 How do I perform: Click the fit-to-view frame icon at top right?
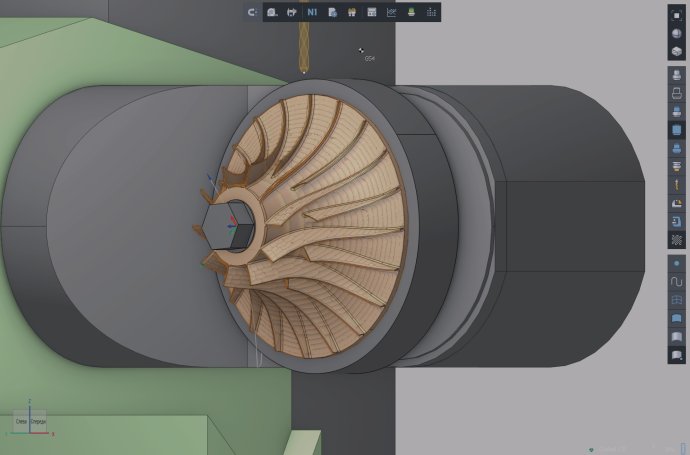pos(677,15)
